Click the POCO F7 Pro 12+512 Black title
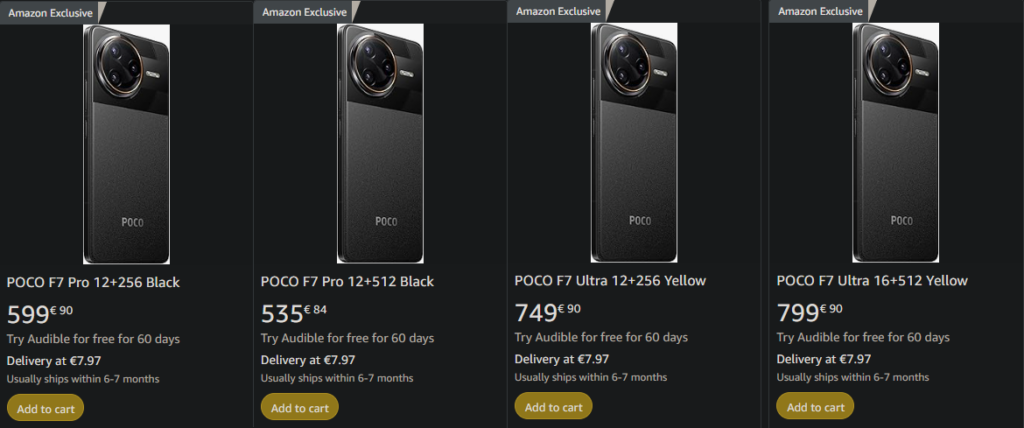The width and height of the screenshot is (1024, 428). pyautogui.click(x=347, y=282)
